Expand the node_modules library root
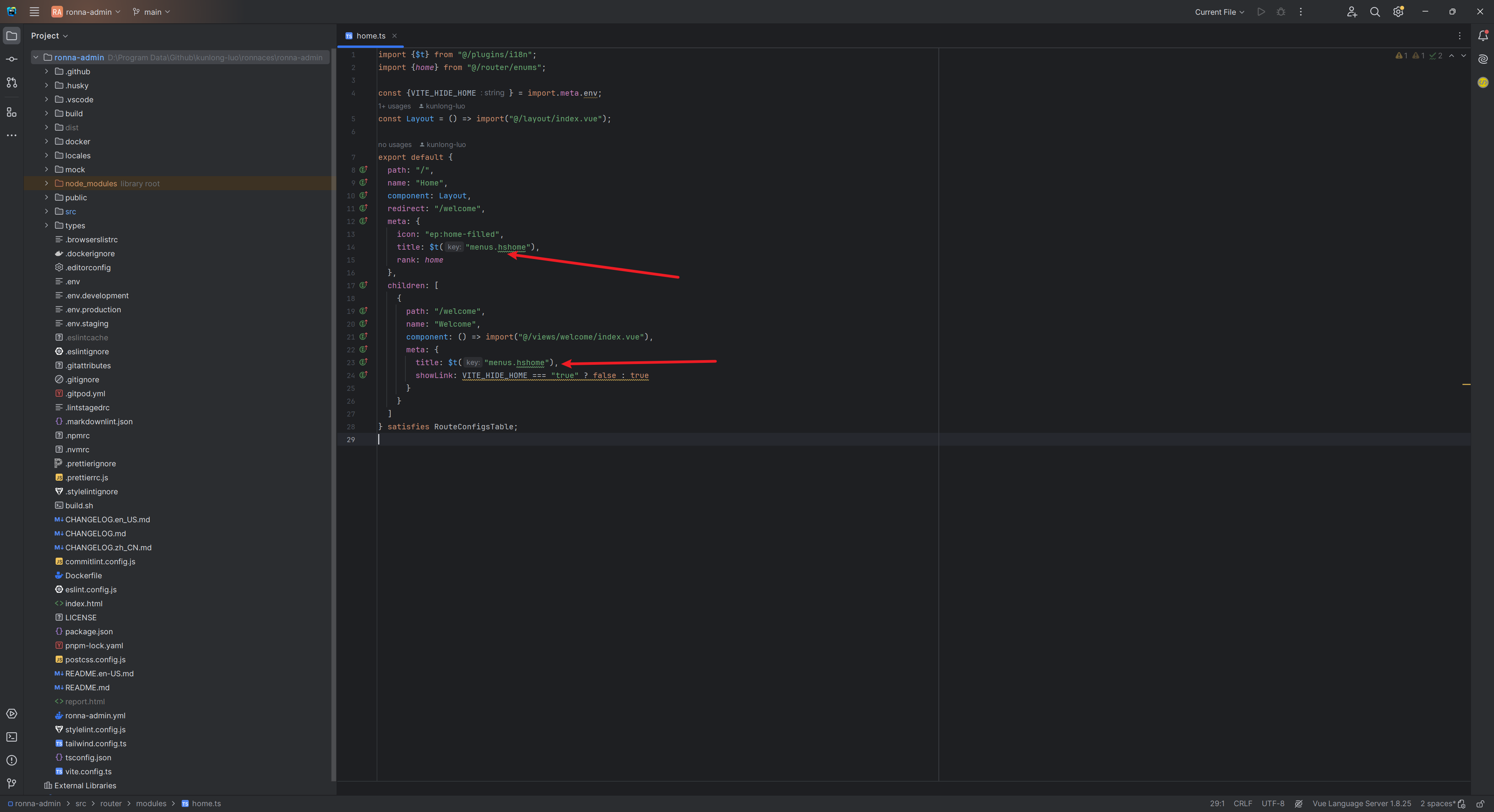 tap(46, 183)
